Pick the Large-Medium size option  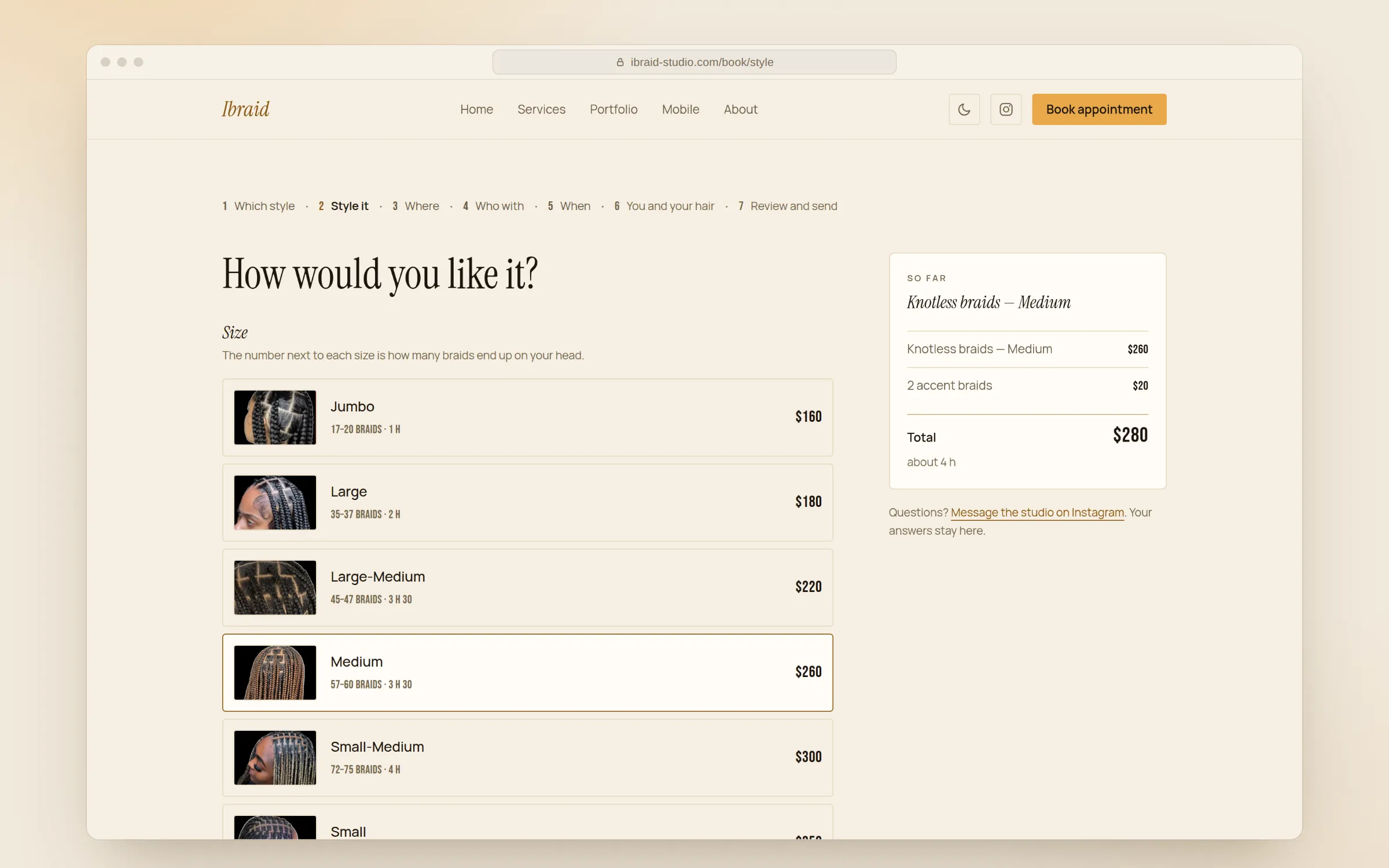[527, 587]
